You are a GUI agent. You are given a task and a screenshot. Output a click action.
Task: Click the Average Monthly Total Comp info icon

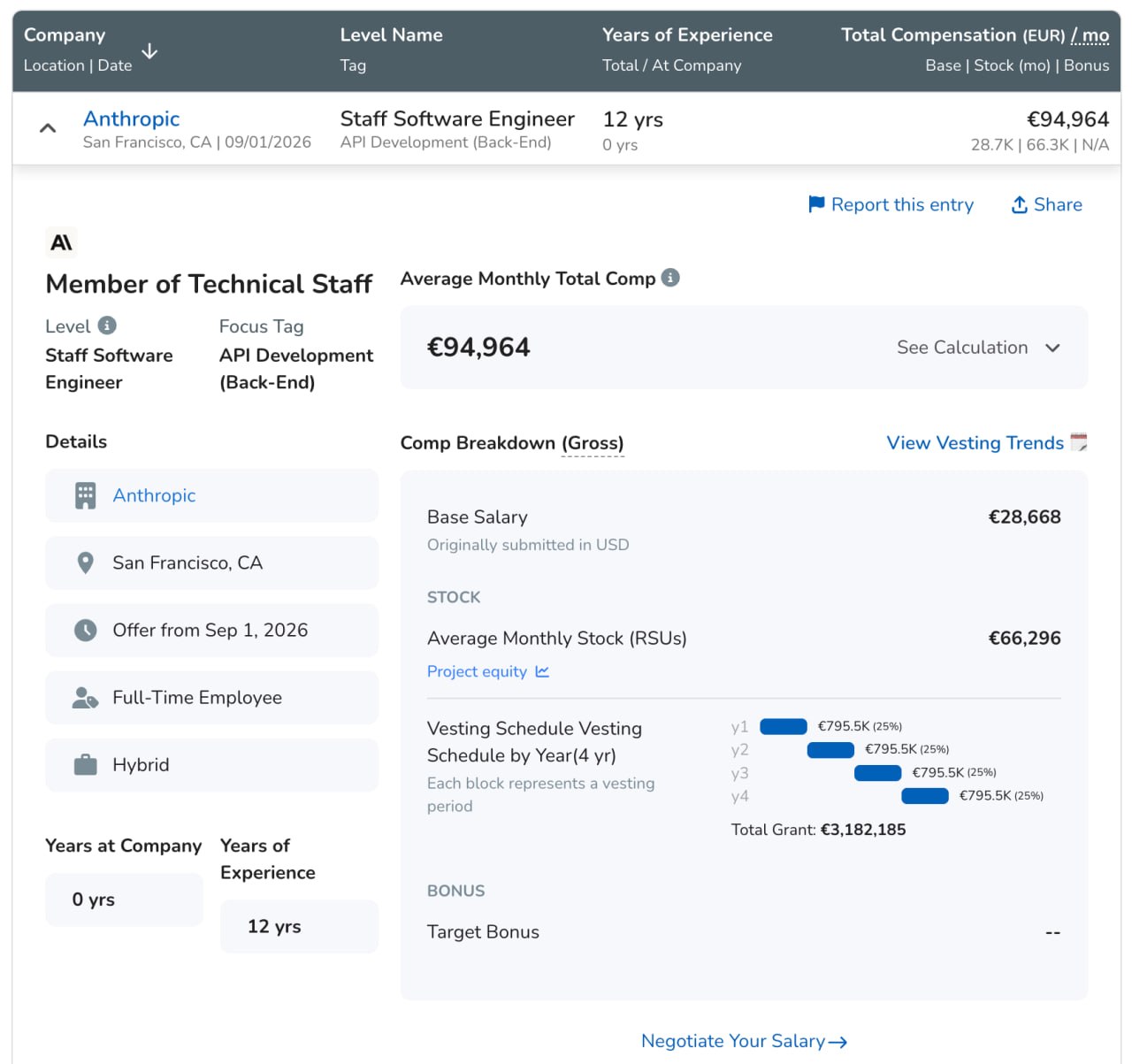(671, 278)
